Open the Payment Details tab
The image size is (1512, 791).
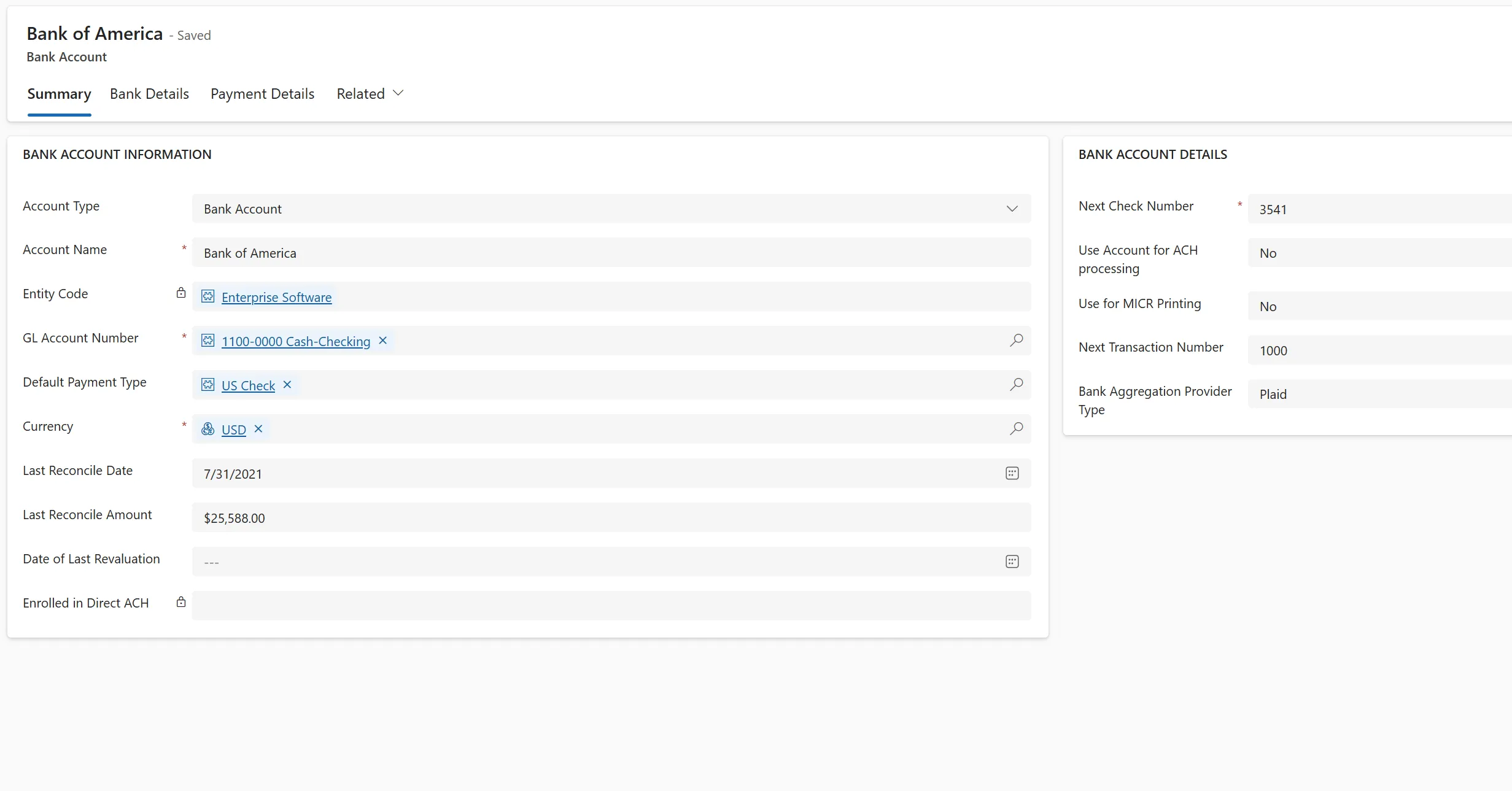pos(262,94)
